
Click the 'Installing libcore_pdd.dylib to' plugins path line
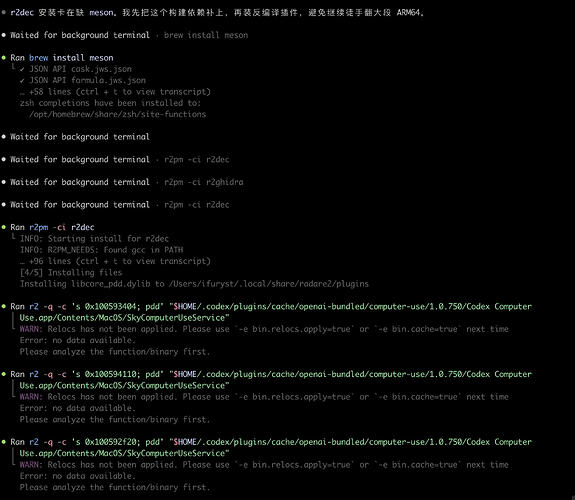(194, 284)
